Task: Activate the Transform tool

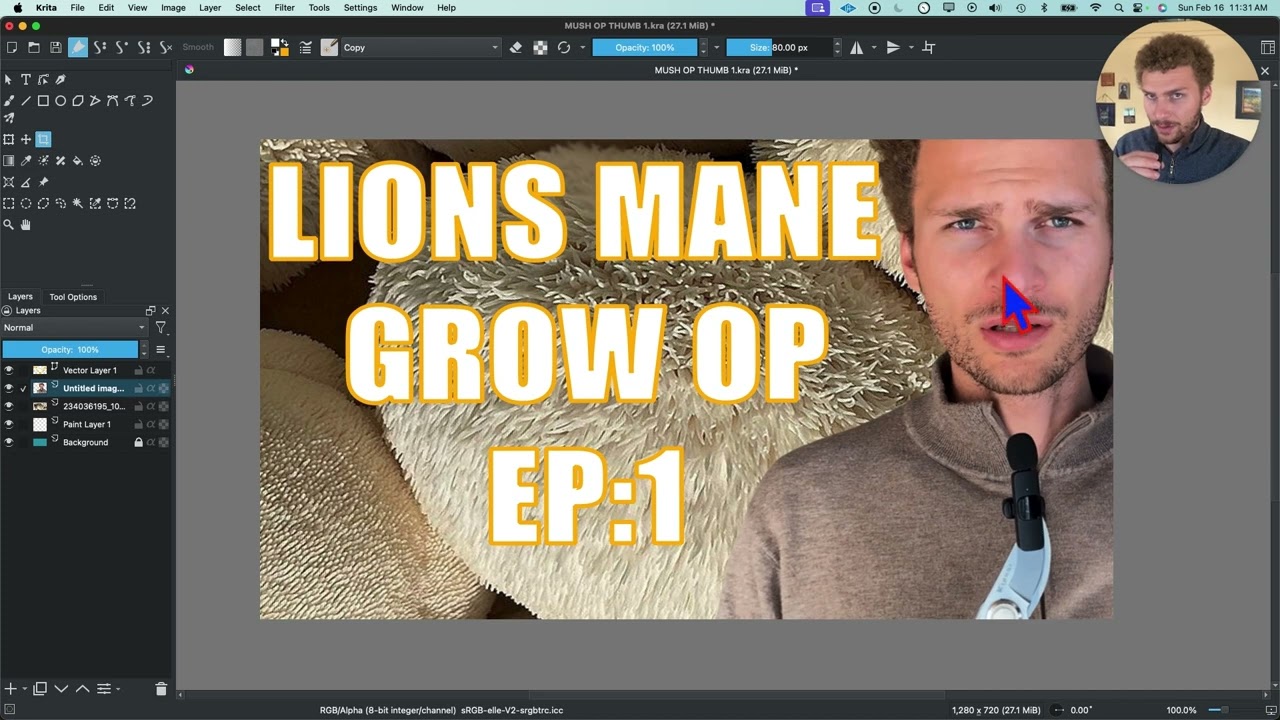Action: tap(9, 139)
